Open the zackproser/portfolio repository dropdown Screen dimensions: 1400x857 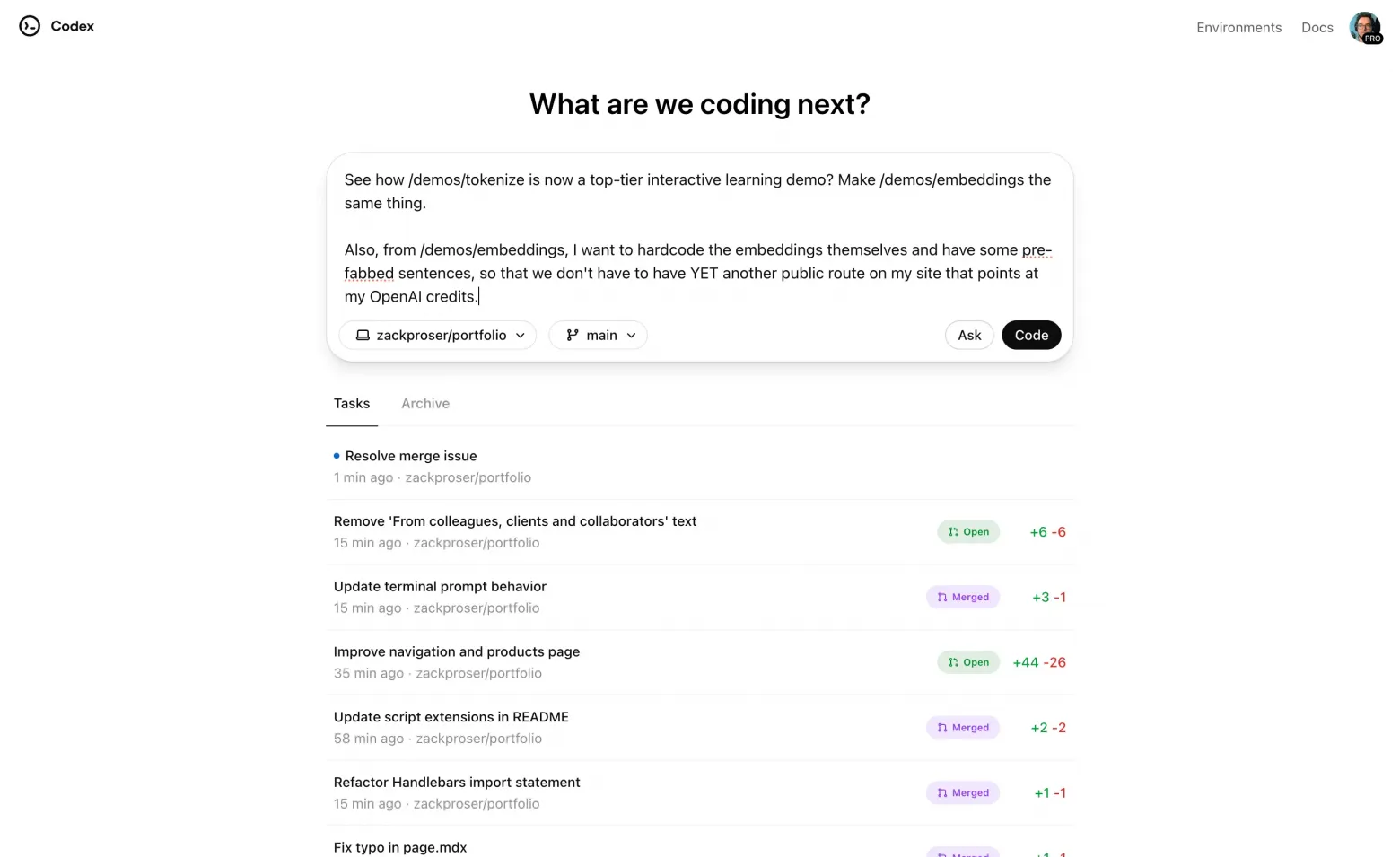click(438, 335)
